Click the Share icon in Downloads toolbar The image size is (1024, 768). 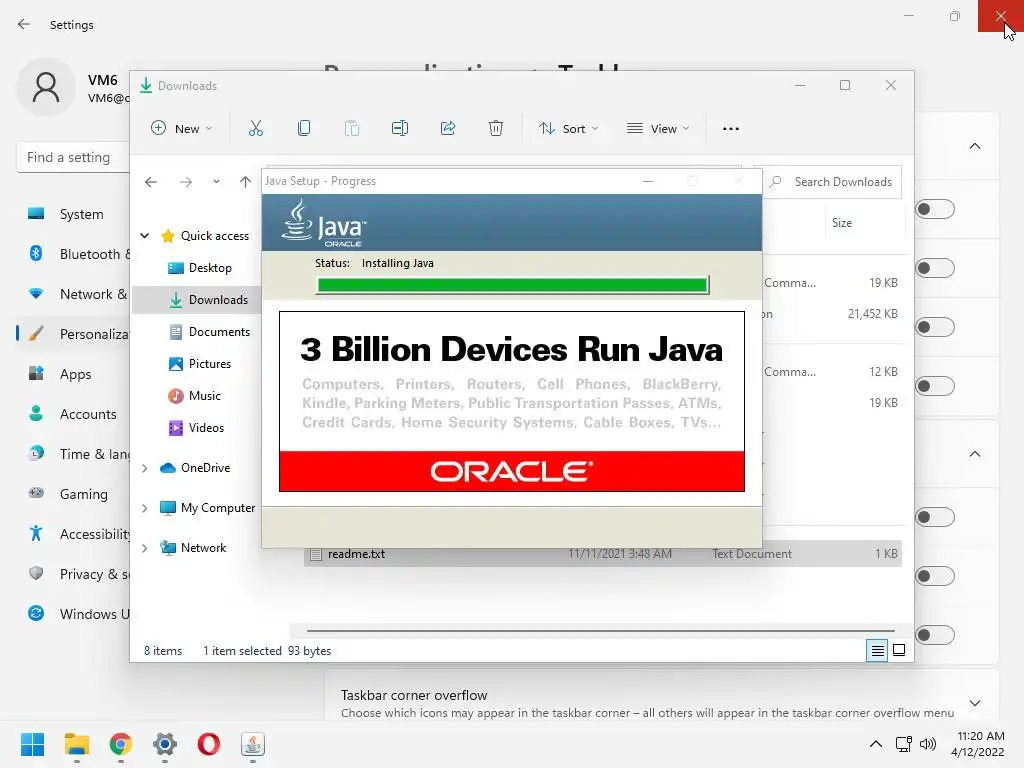(x=448, y=129)
